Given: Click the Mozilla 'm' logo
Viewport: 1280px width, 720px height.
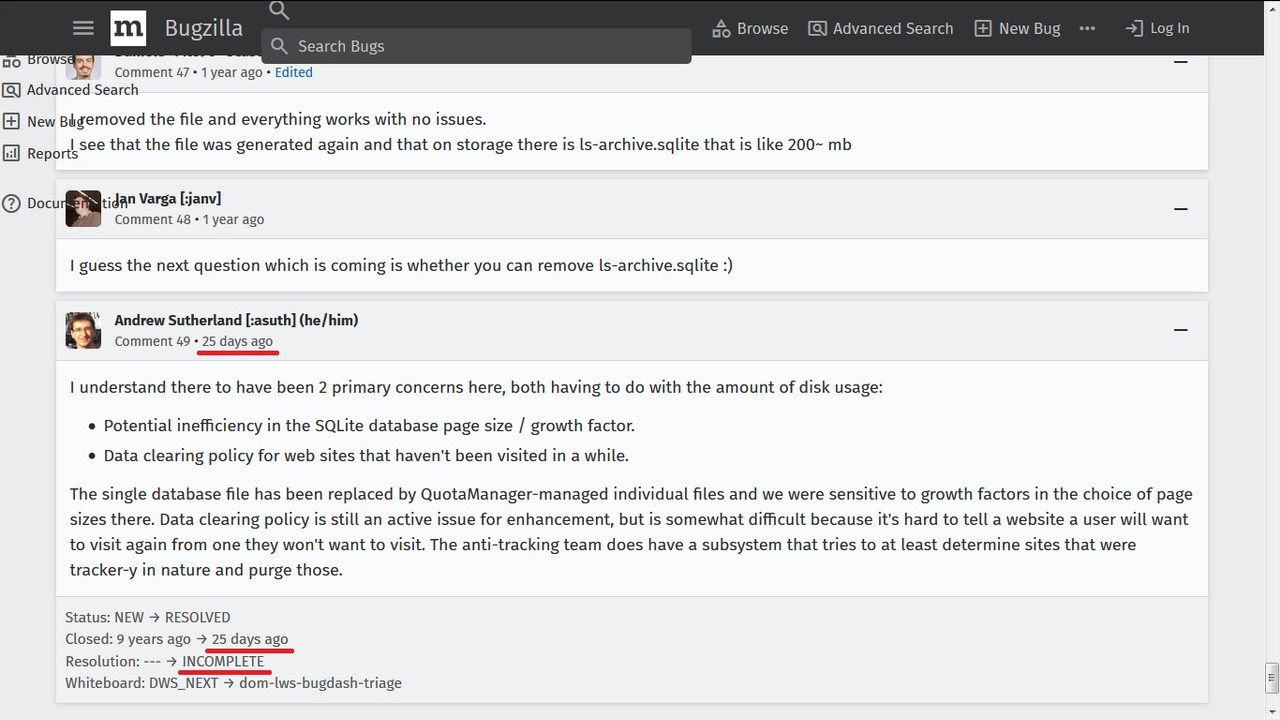Looking at the screenshot, I should click(128, 28).
